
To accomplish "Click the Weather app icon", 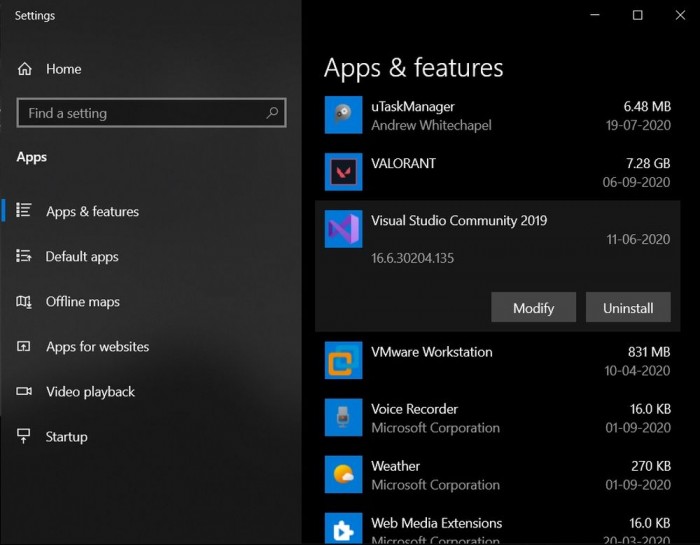I will [343, 474].
